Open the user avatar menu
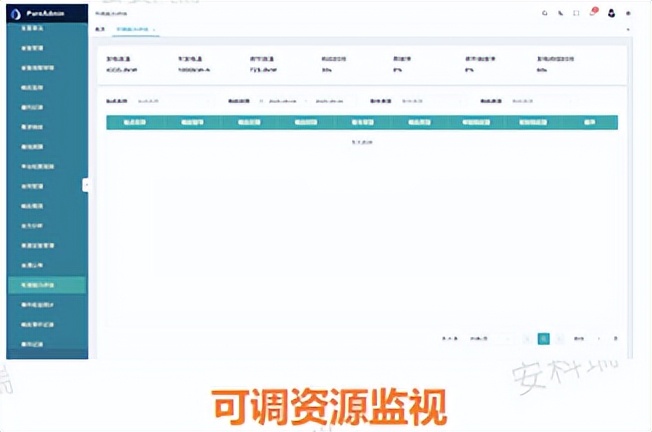This screenshot has width=652, height=432. [611, 13]
